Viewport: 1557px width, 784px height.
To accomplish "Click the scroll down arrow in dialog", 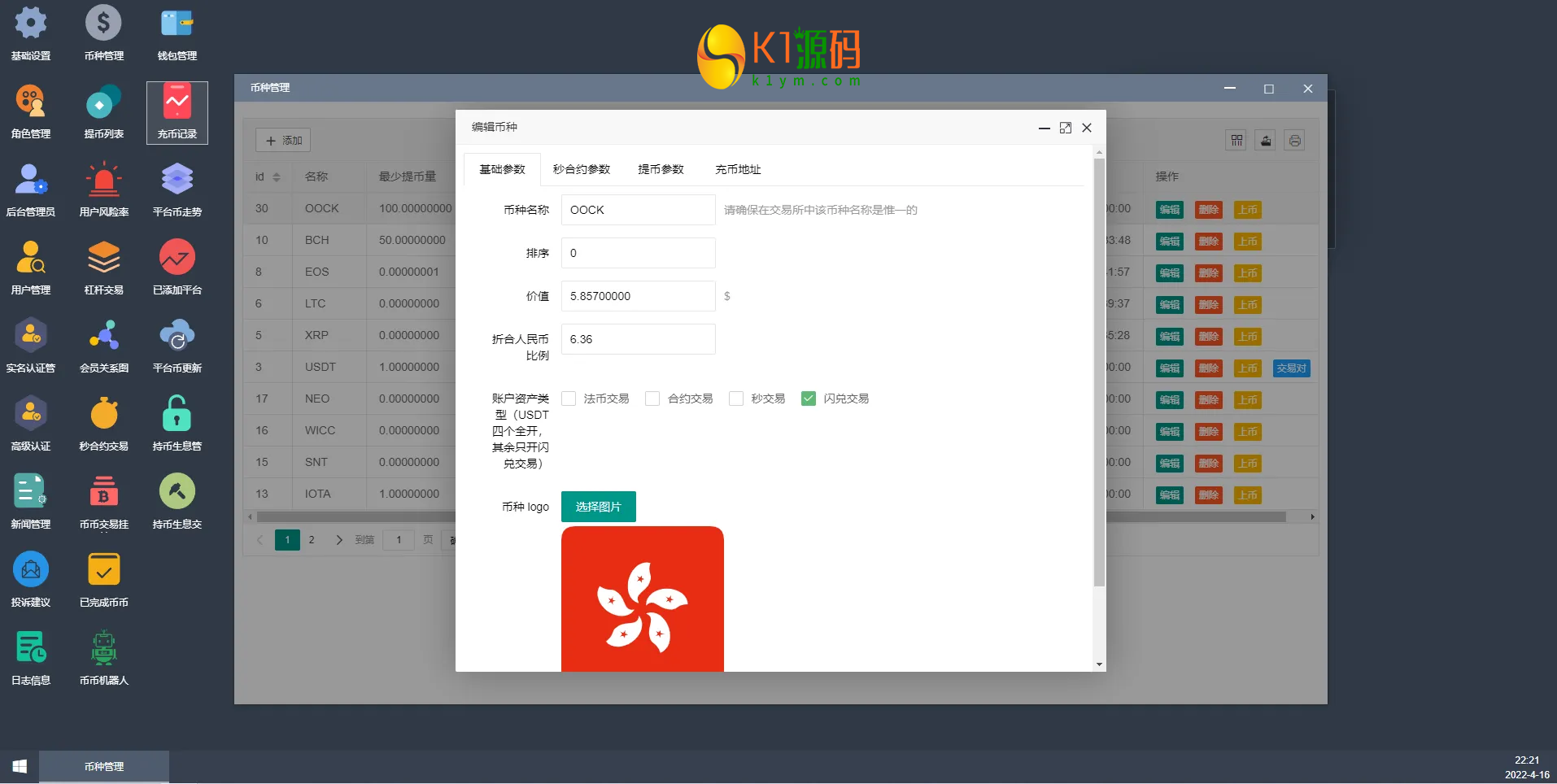I will tap(1099, 664).
